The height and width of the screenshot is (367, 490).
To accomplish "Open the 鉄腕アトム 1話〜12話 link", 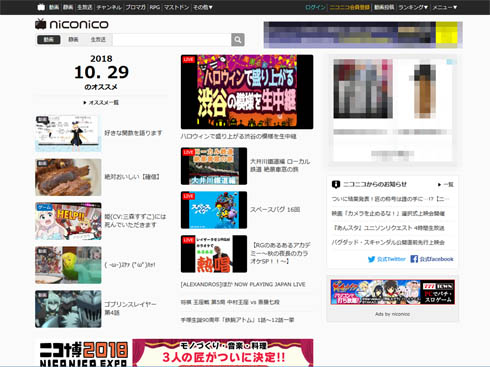I will pos(237,320).
